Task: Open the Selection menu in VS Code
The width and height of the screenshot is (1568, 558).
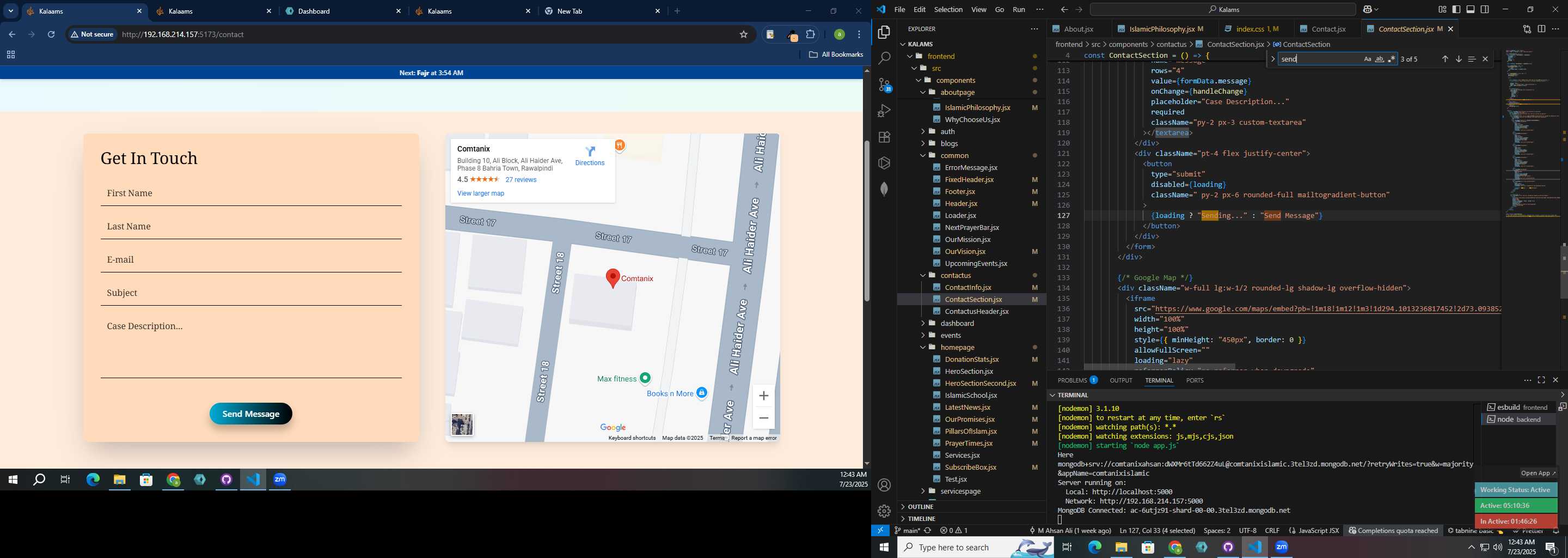Action: coord(948,10)
